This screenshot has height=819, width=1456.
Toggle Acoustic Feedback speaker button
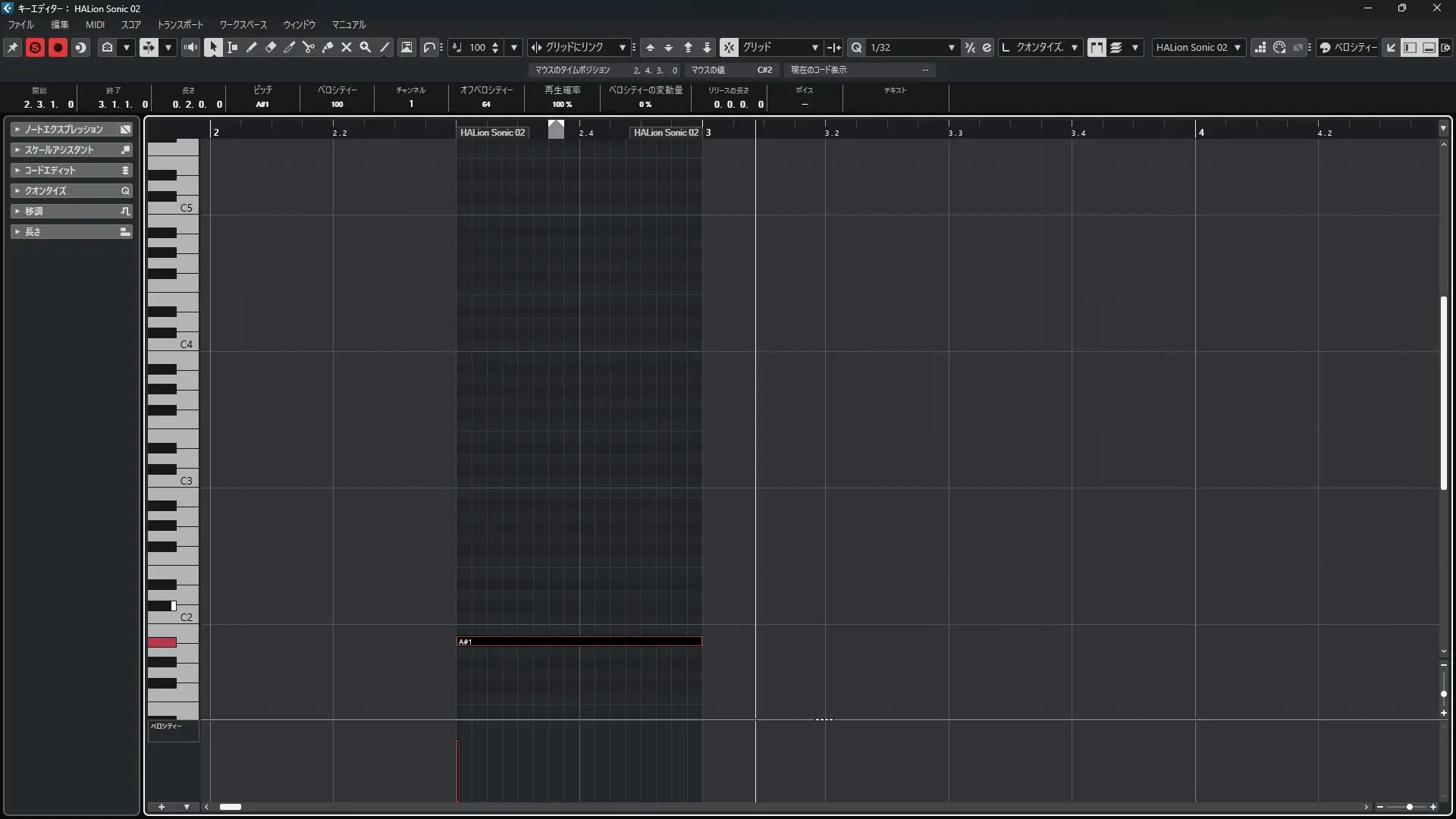[x=190, y=47]
